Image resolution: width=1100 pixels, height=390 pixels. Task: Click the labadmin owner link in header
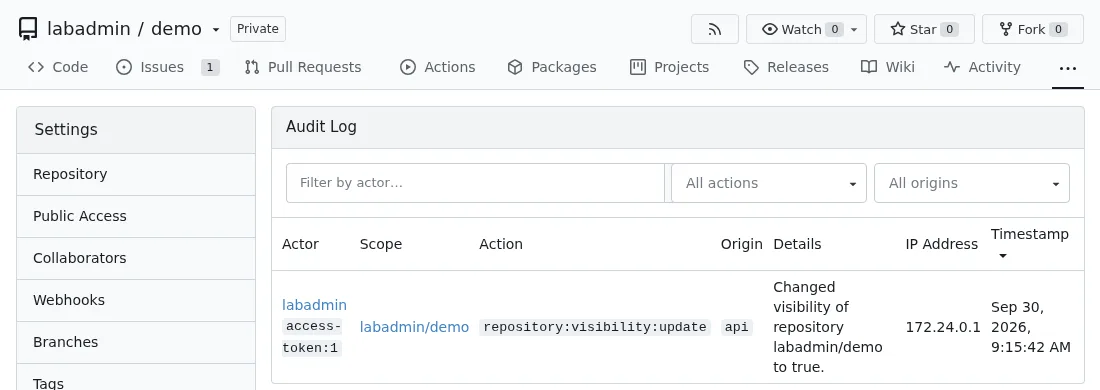click(x=88, y=29)
